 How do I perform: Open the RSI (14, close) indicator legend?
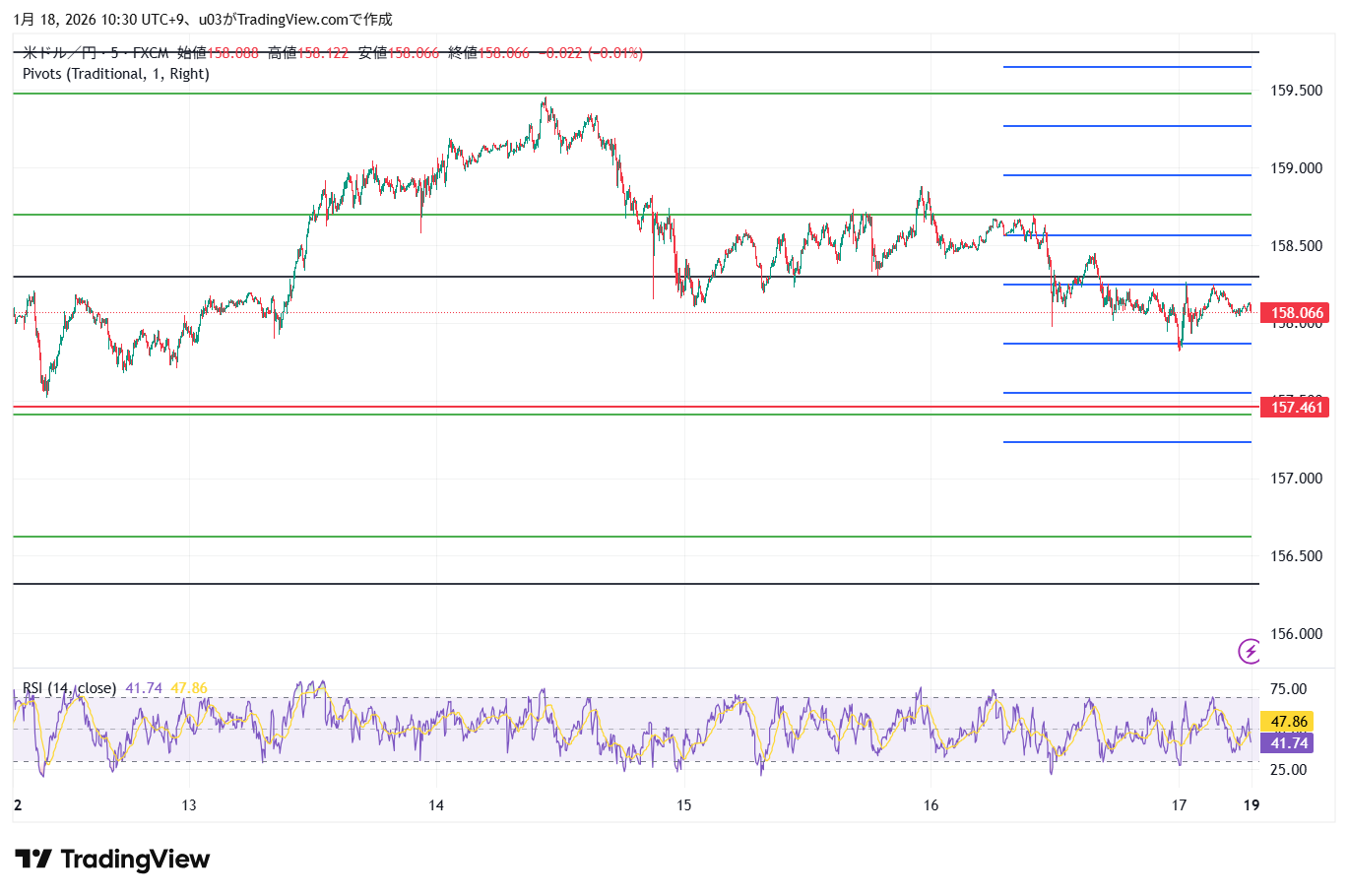point(69,688)
